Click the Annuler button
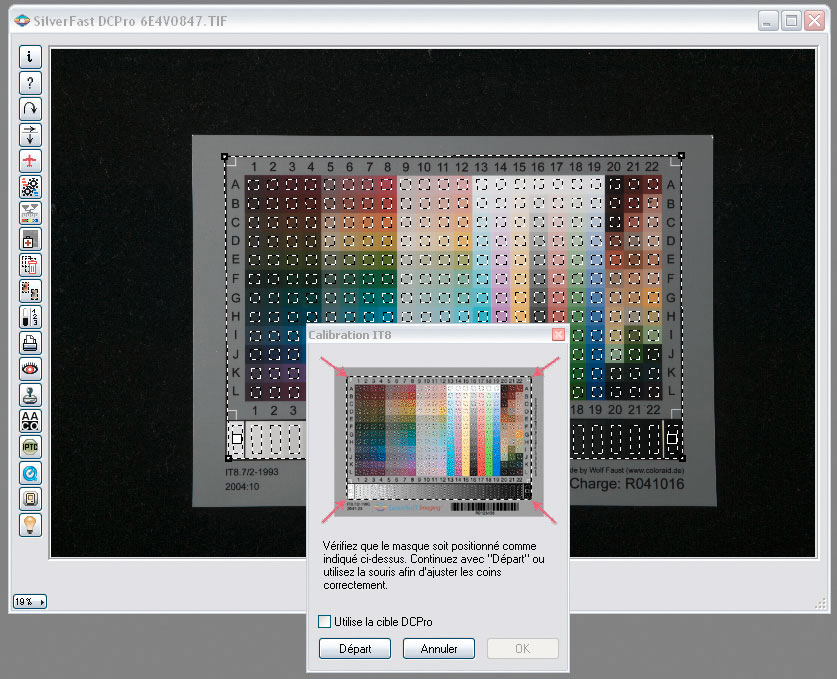 (439, 649)
